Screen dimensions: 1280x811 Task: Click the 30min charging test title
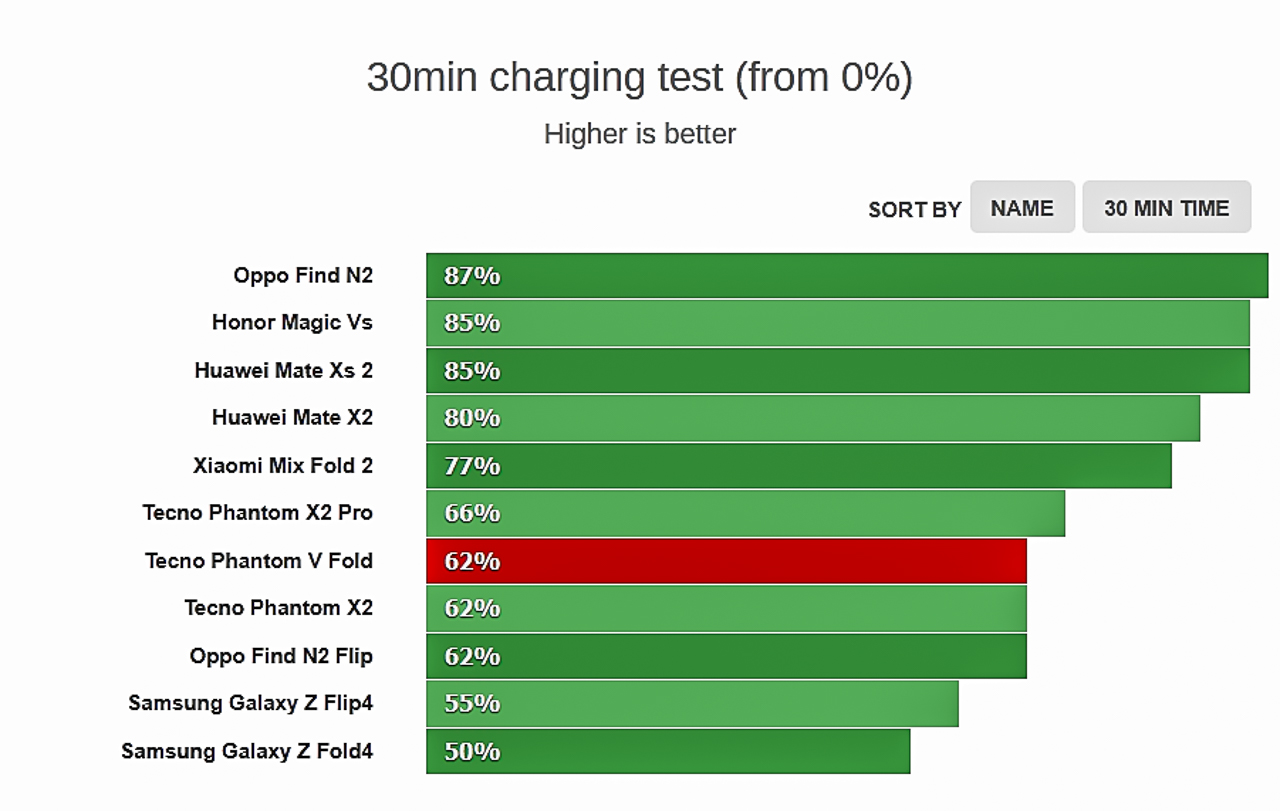coord(640,77)
